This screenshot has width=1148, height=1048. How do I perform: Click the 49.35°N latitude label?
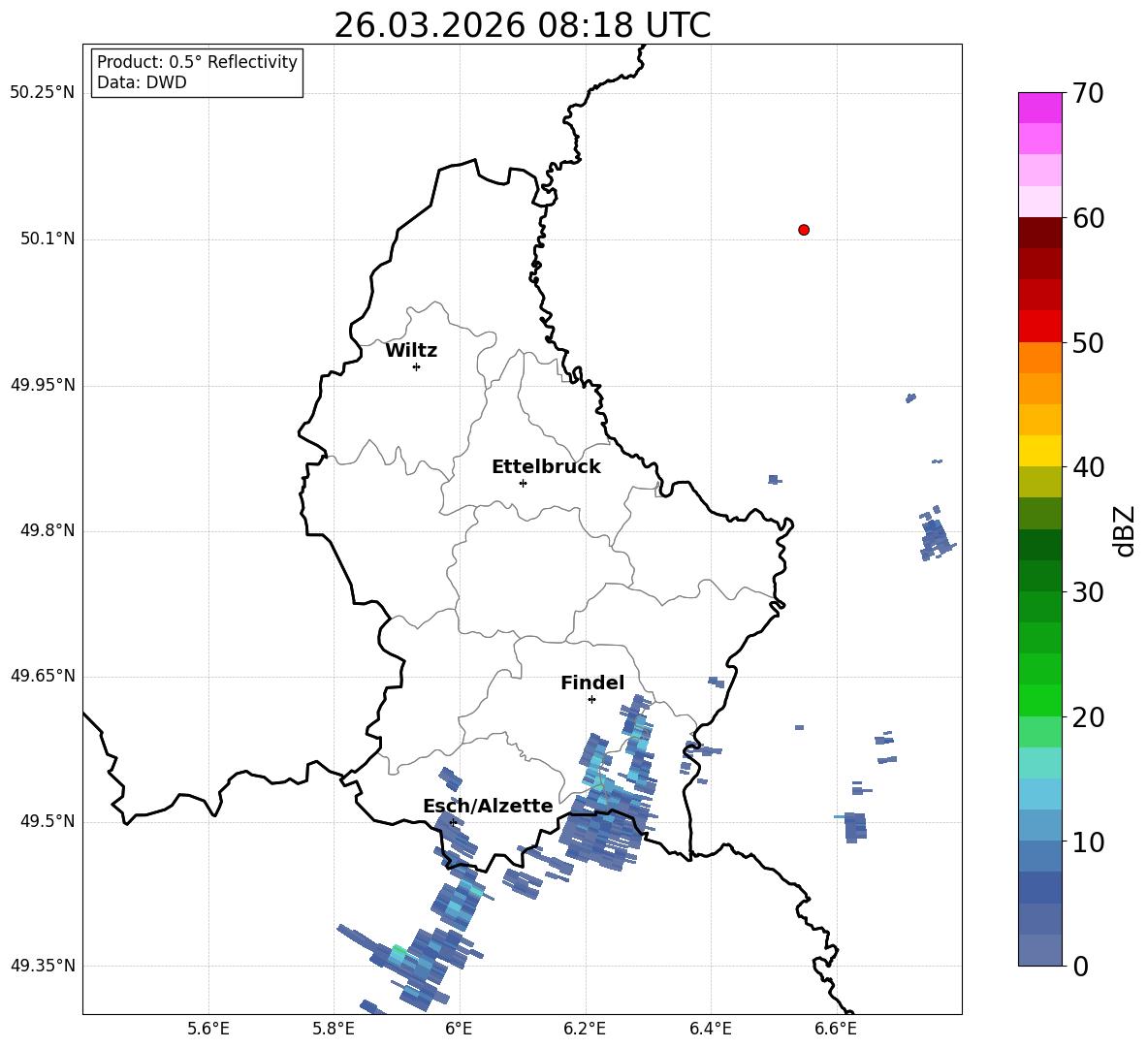point(43,966)
